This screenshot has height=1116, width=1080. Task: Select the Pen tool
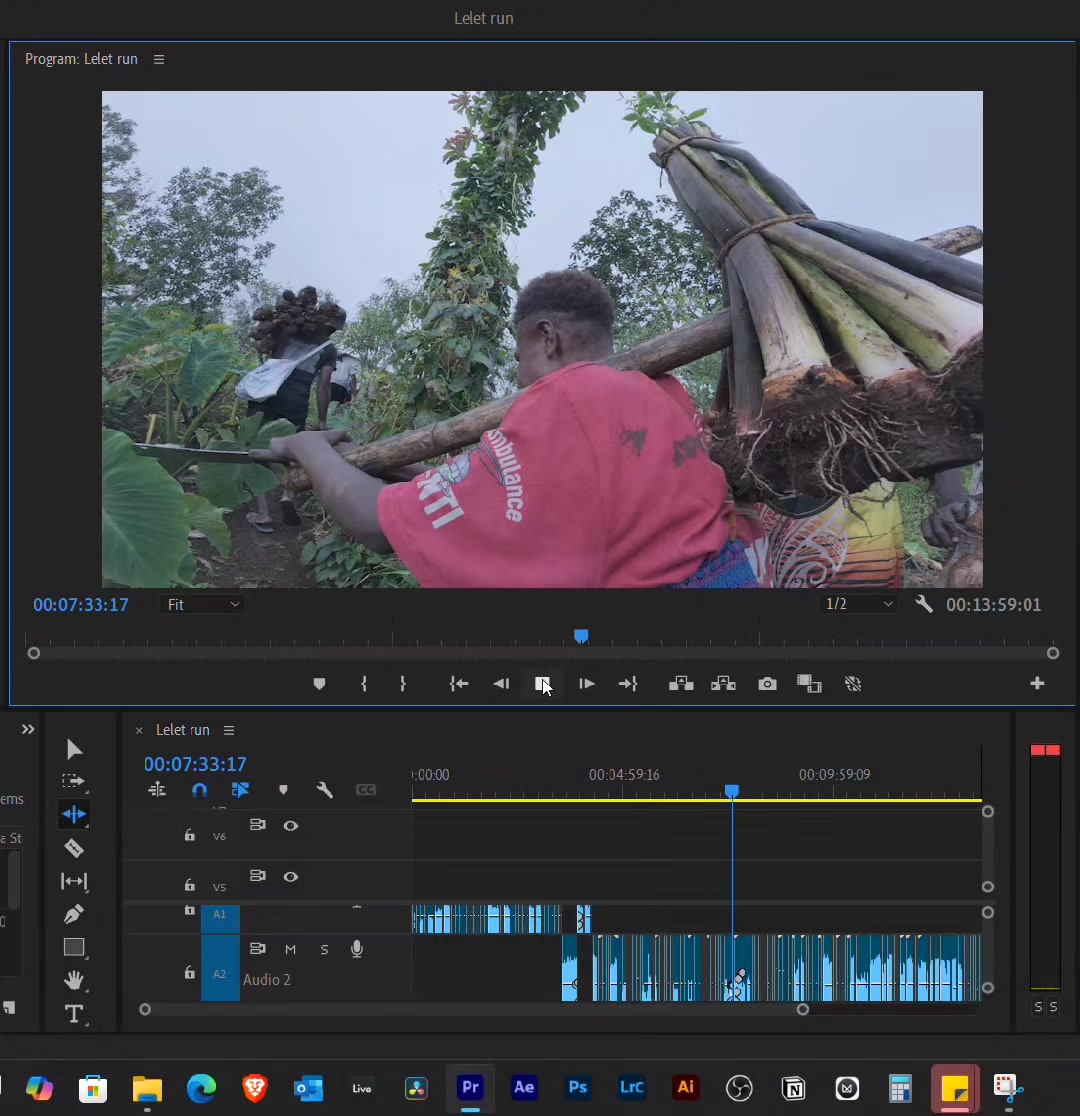click(74, 914)
